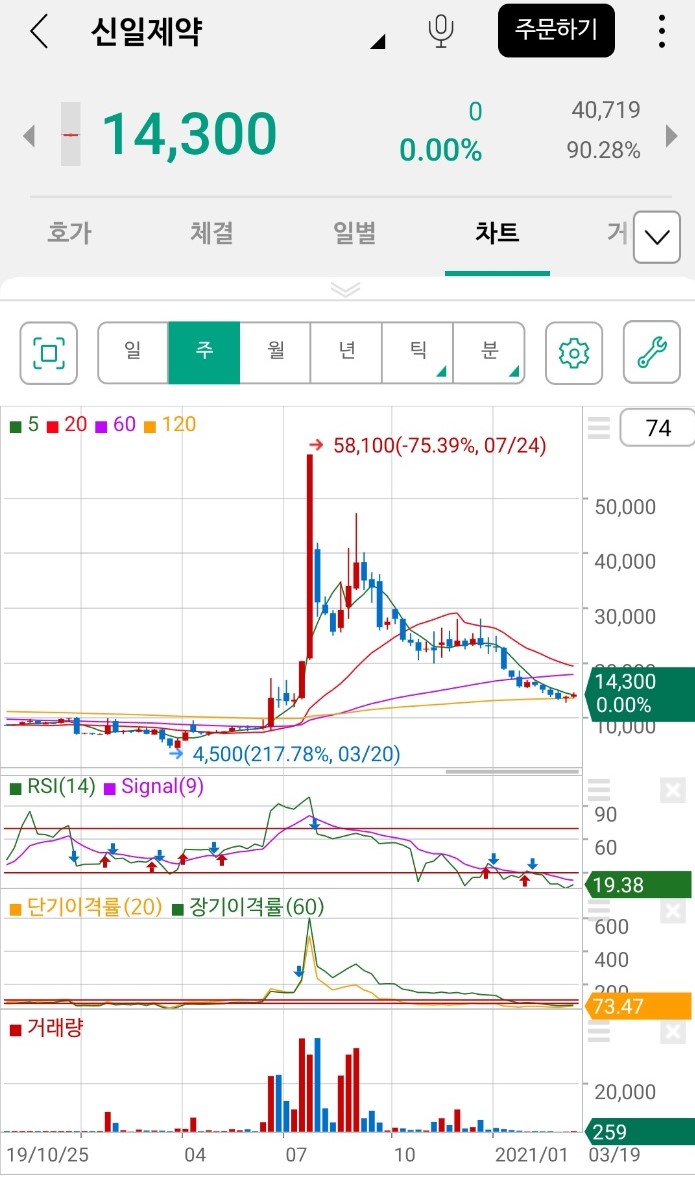Close the 이격률 indicator panel
The height and width of the screenshot is (1179, 695).
[x=672, y=911]
